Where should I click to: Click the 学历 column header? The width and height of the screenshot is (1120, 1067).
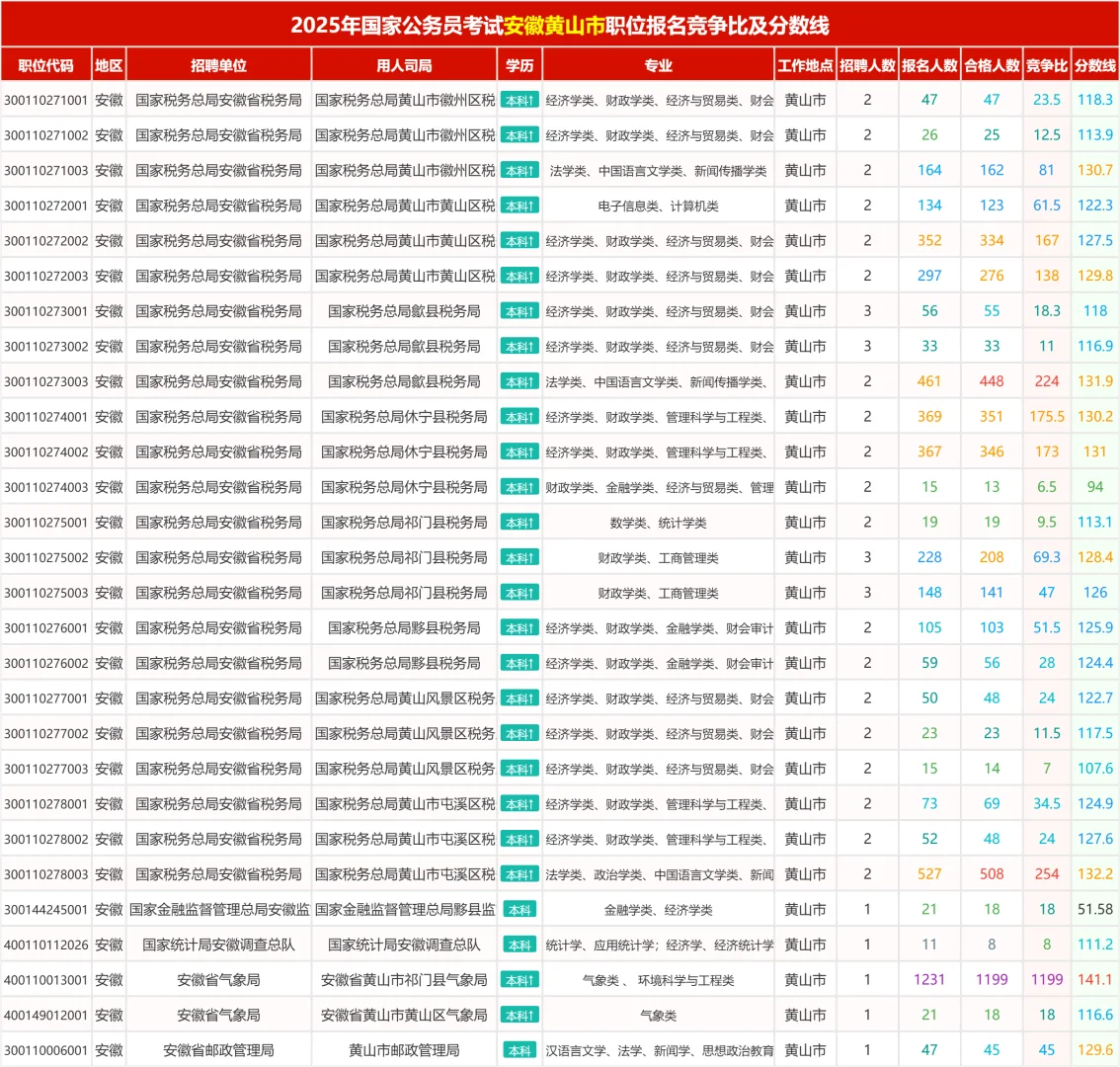click(x=520, y=66)
